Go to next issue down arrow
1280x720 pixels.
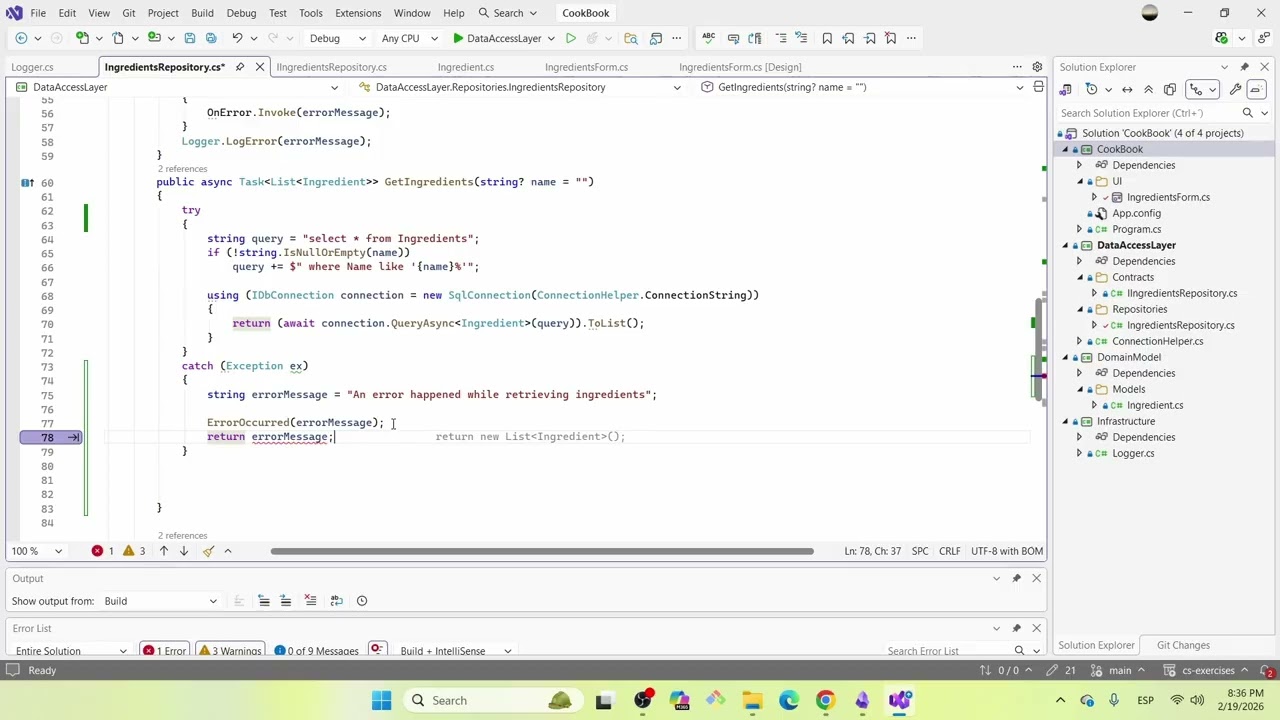184,551
